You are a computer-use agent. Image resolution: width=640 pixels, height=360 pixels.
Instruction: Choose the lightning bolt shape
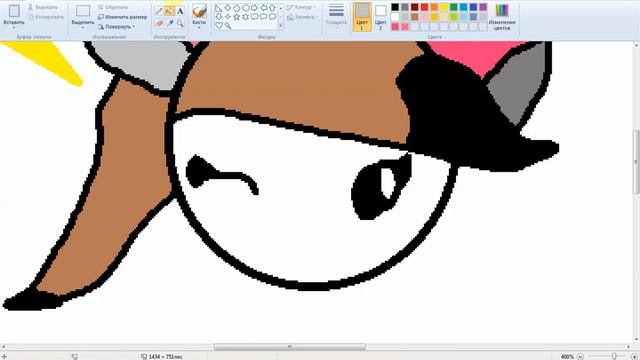point(228,26)
